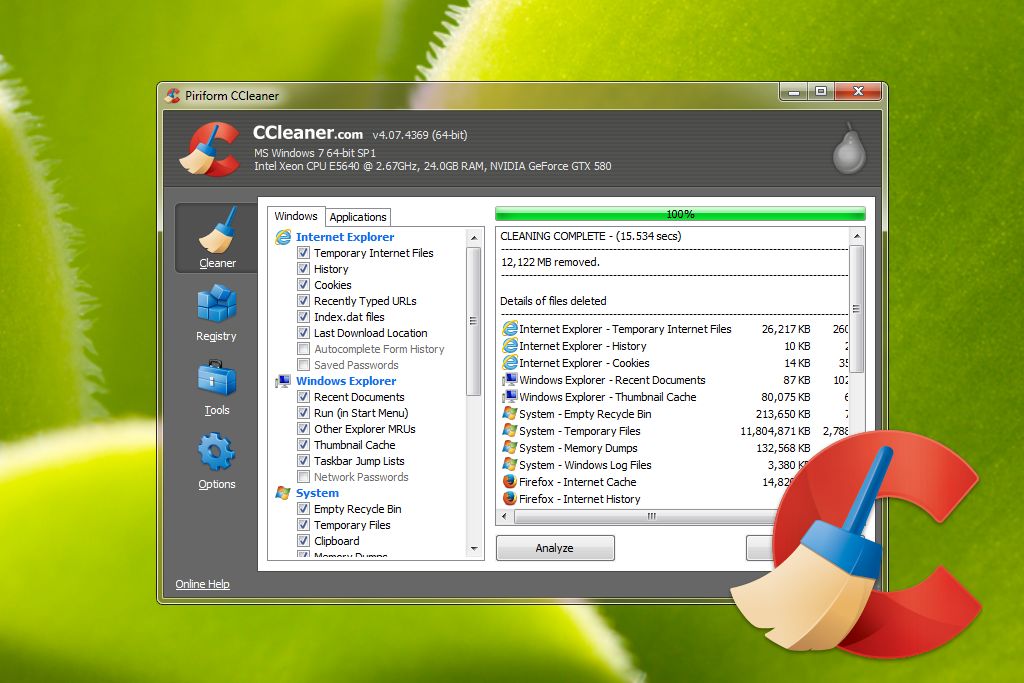Click the title bar CCleaner app icon
The image size is (1024, 683).
coord(172,96)
